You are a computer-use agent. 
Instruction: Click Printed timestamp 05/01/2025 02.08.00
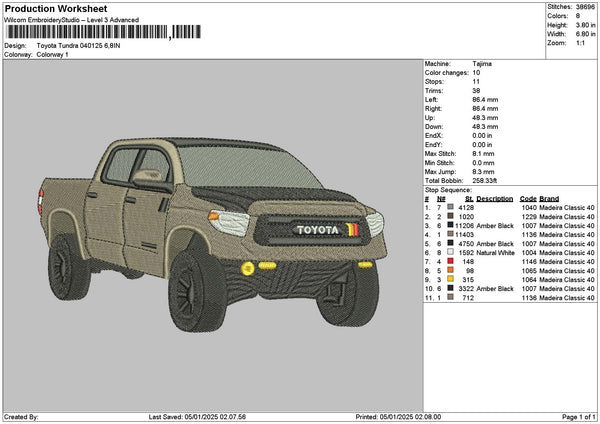tap(410, 417)
